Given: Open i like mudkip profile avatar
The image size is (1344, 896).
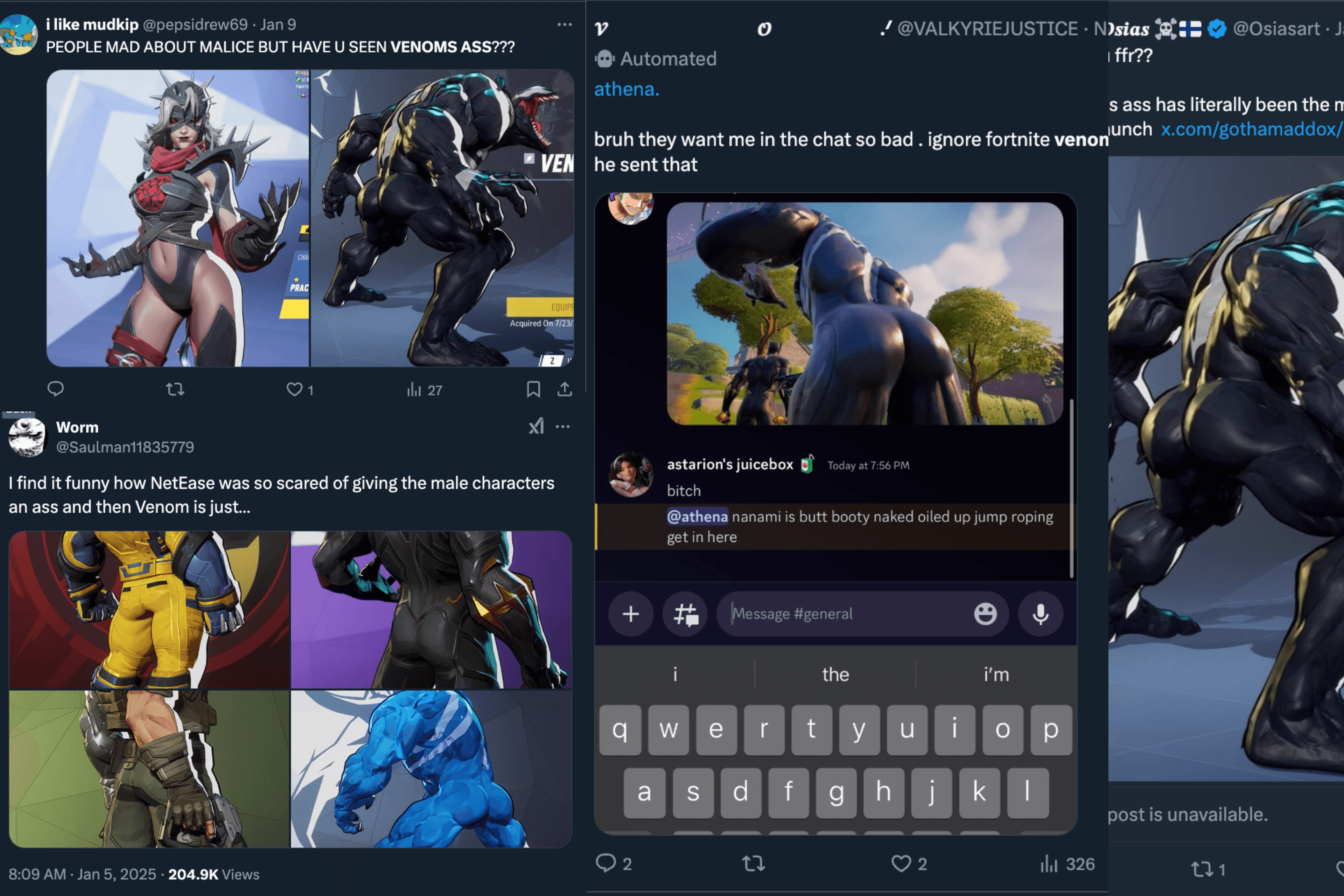Looking at the screenshot, I should coord(18,34).
